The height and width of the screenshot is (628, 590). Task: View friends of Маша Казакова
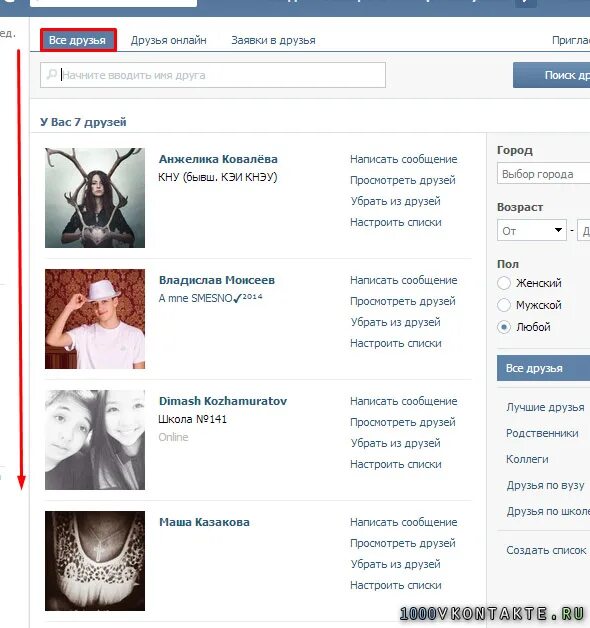(x=403, y=543)
